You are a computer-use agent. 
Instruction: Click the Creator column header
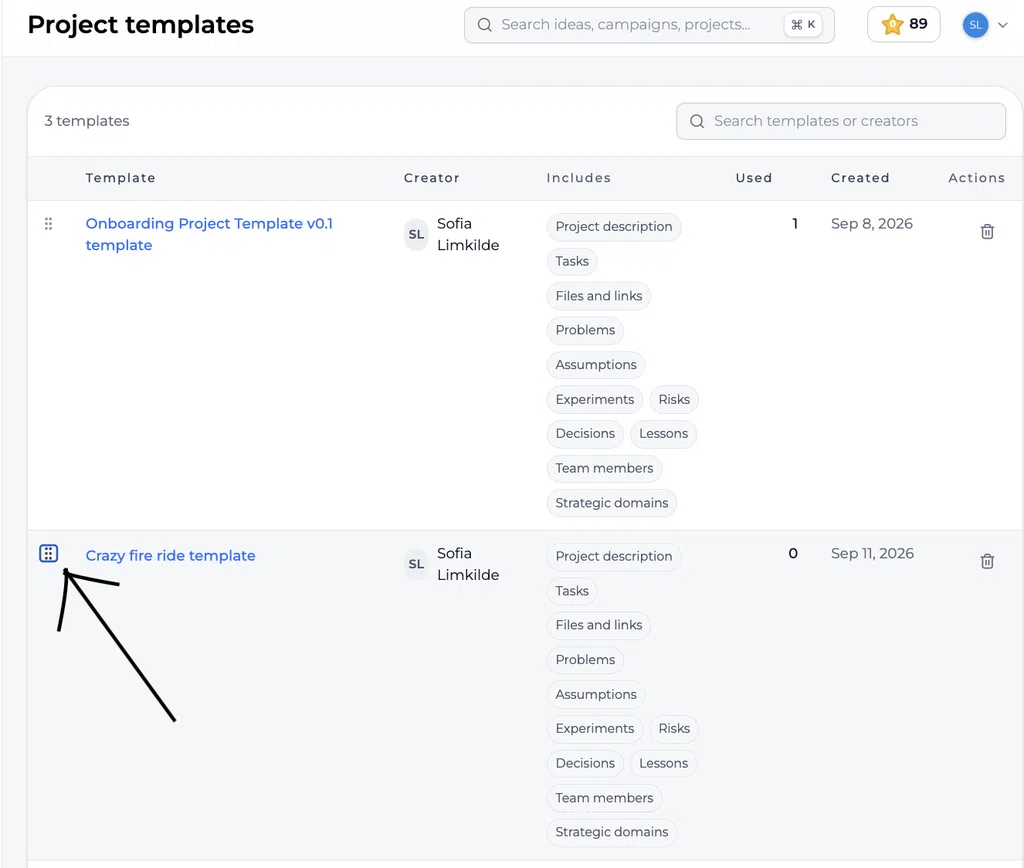432,178
